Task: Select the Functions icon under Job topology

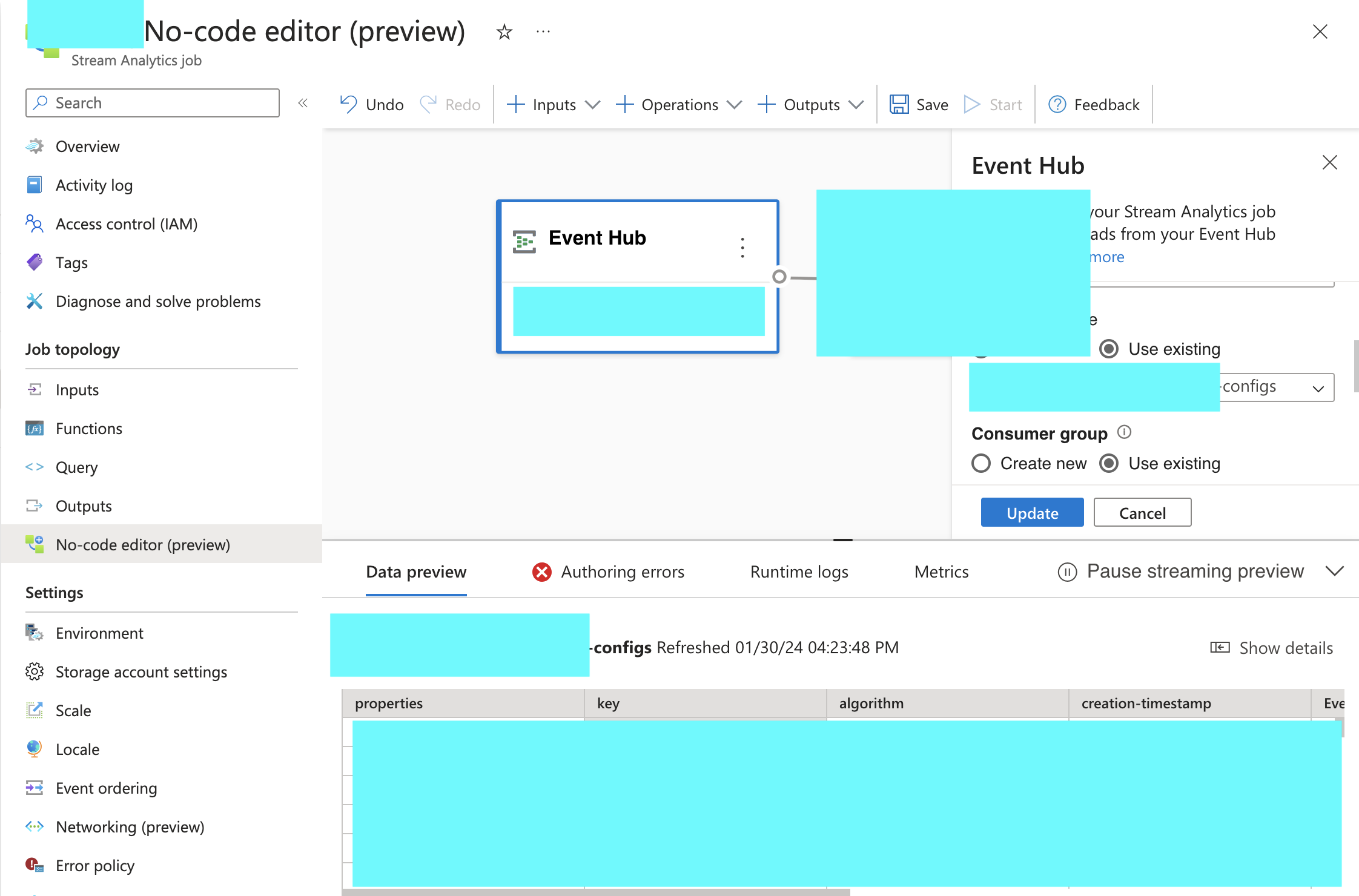Action: 35,428
